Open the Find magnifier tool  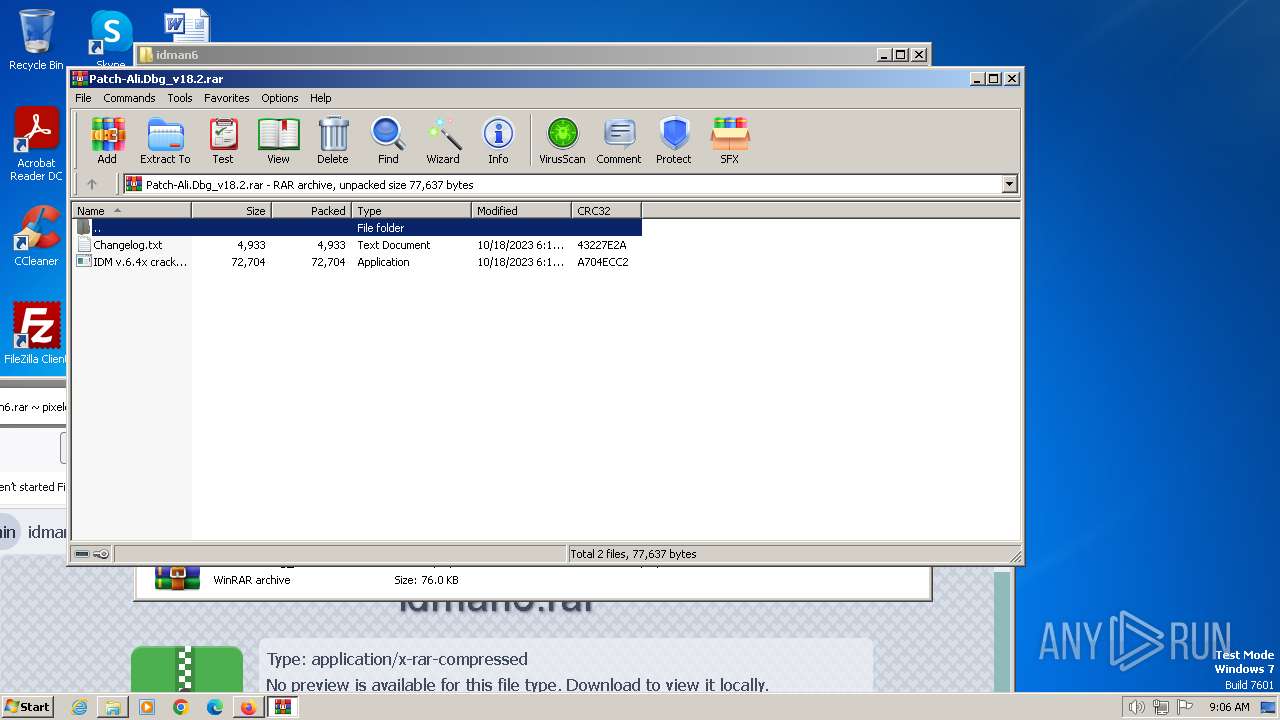tap(388, 140)
